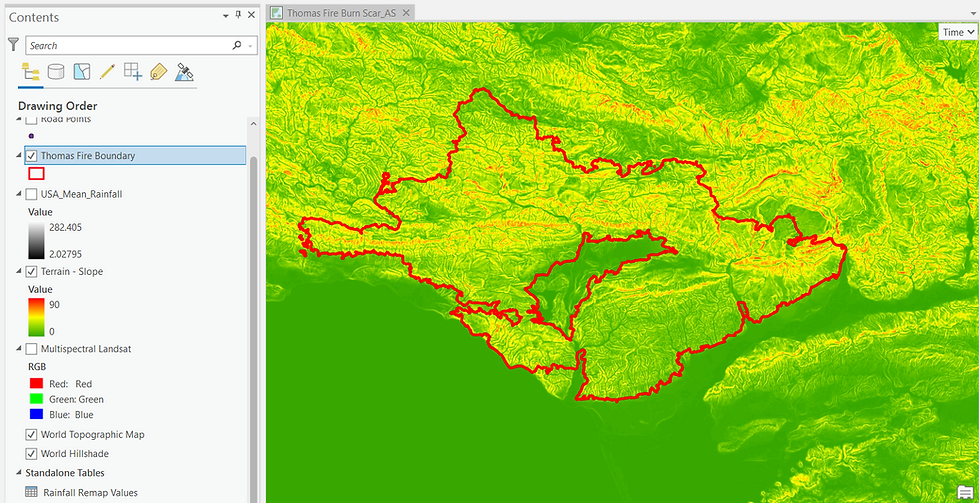
Task: Select World Hillshade layer name
Action: pyautogui.click(x=74, y=454)
